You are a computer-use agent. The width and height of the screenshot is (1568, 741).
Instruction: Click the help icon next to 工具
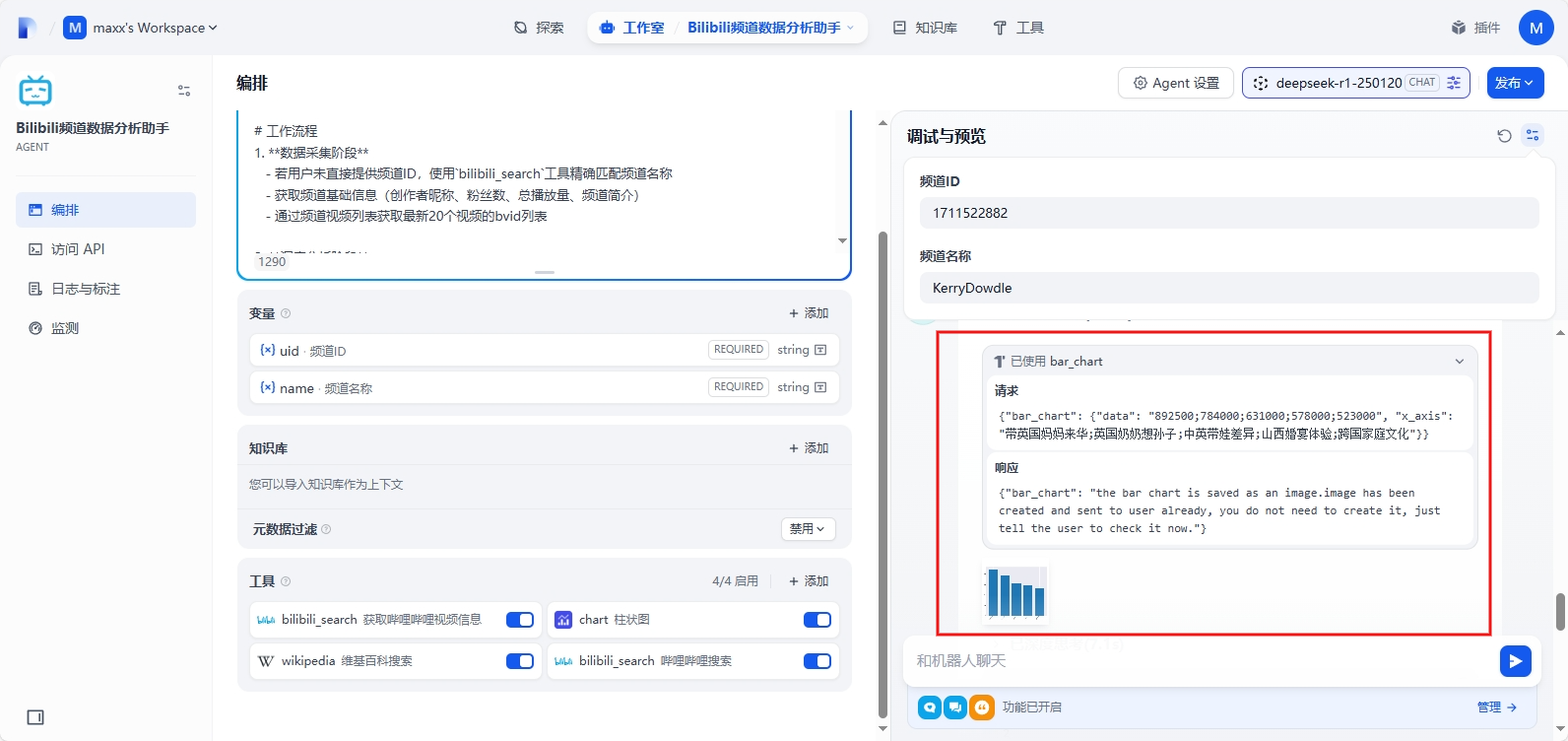click(x=286, y=581)
